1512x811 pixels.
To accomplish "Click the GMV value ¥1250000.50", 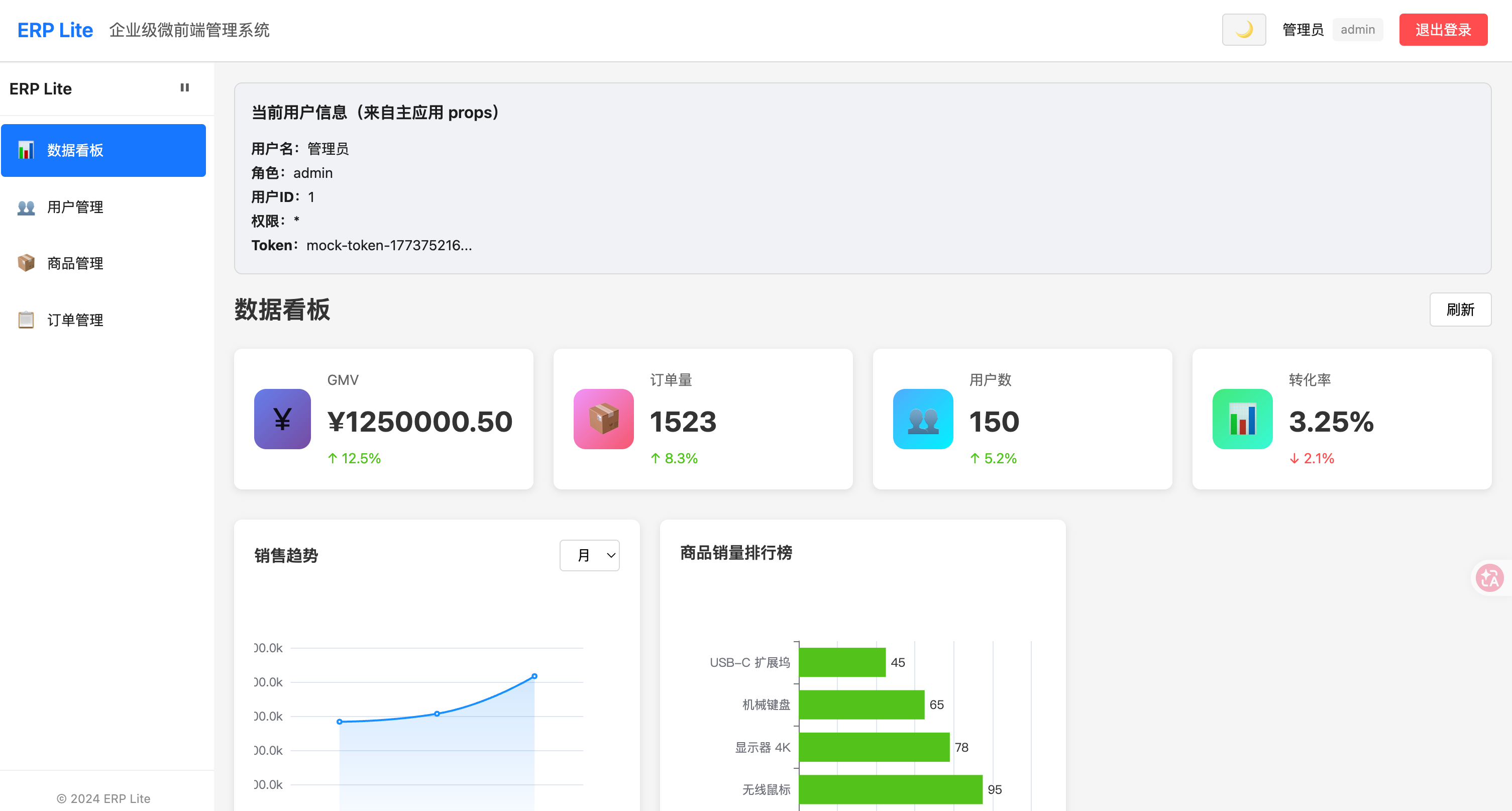I will [419, 422].
